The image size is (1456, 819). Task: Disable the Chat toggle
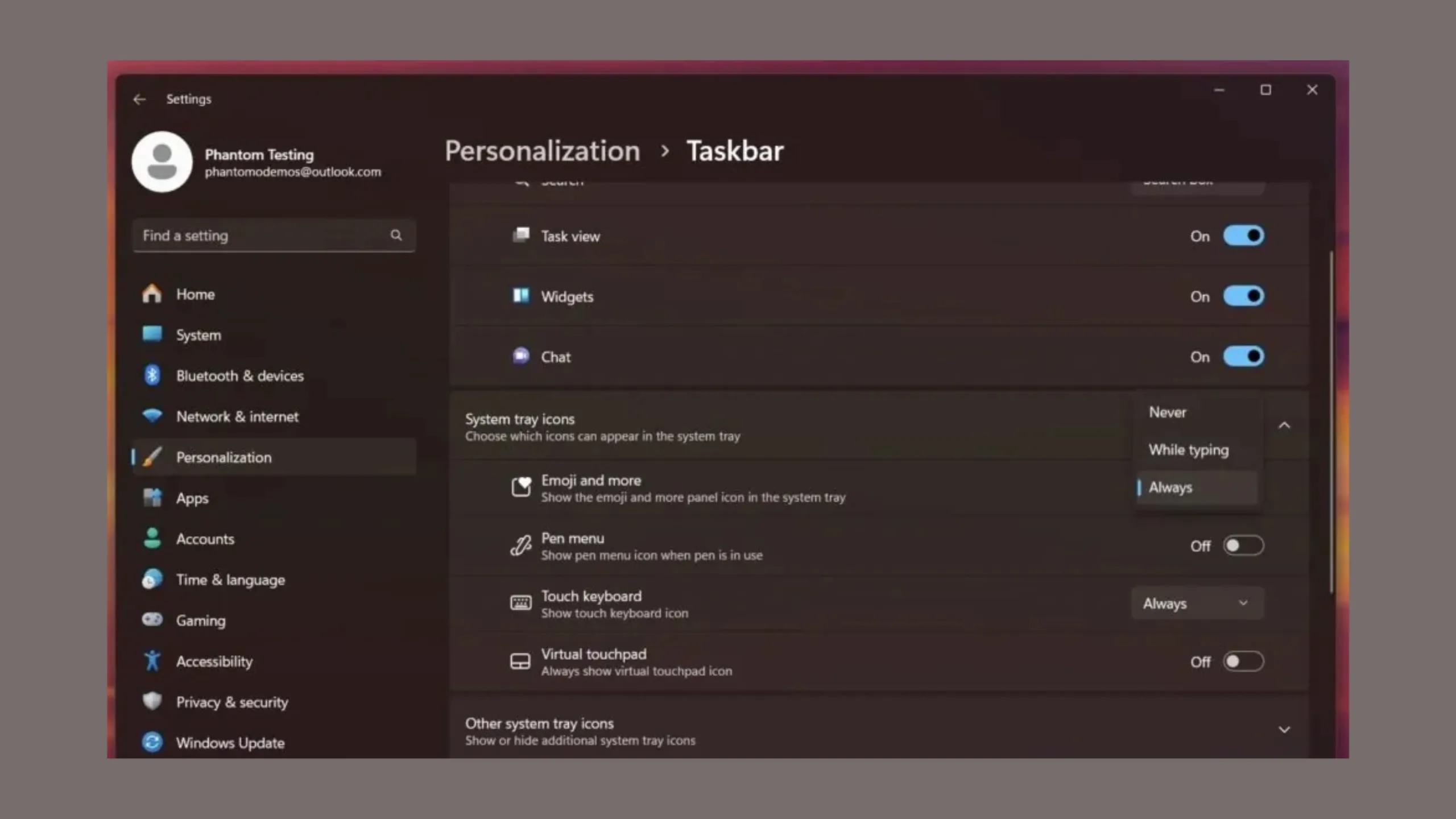point(1244,357)
